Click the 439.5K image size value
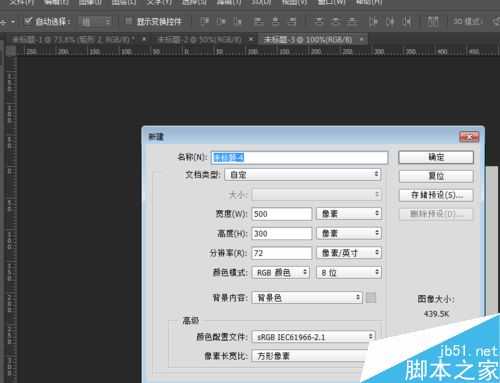This screenshot has width=500, height=383. [x=436, y=314]
